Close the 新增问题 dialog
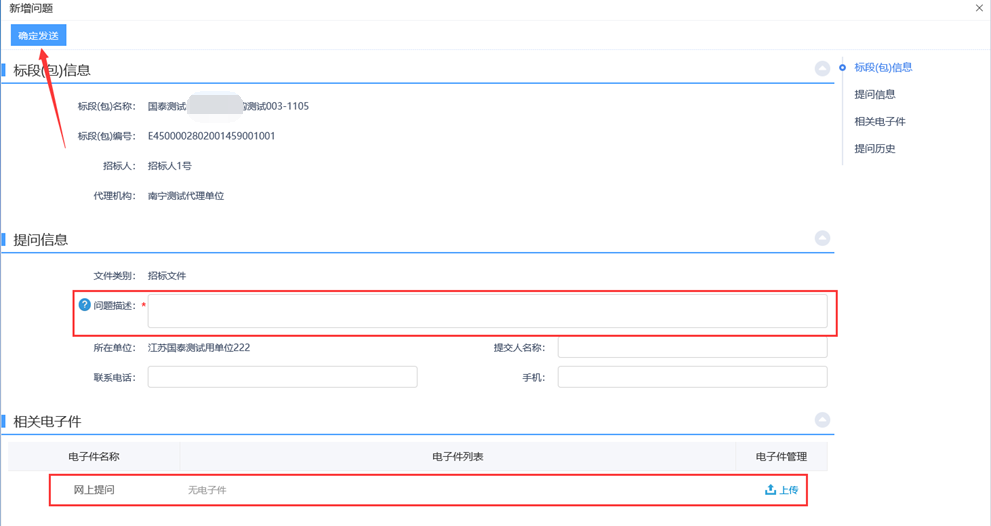 click(979, 8)
